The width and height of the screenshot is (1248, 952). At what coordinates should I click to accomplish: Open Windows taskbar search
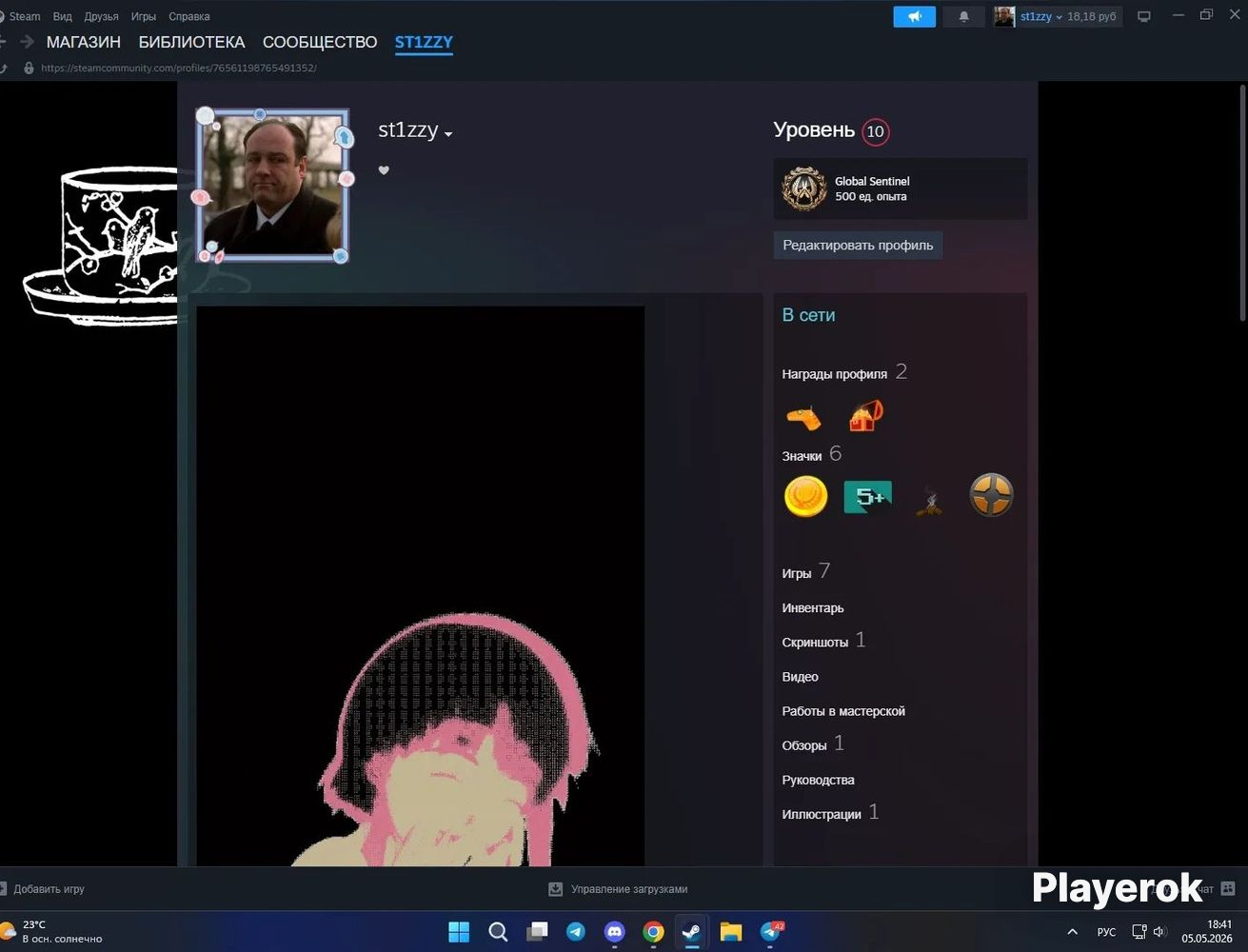coord(498,931)
